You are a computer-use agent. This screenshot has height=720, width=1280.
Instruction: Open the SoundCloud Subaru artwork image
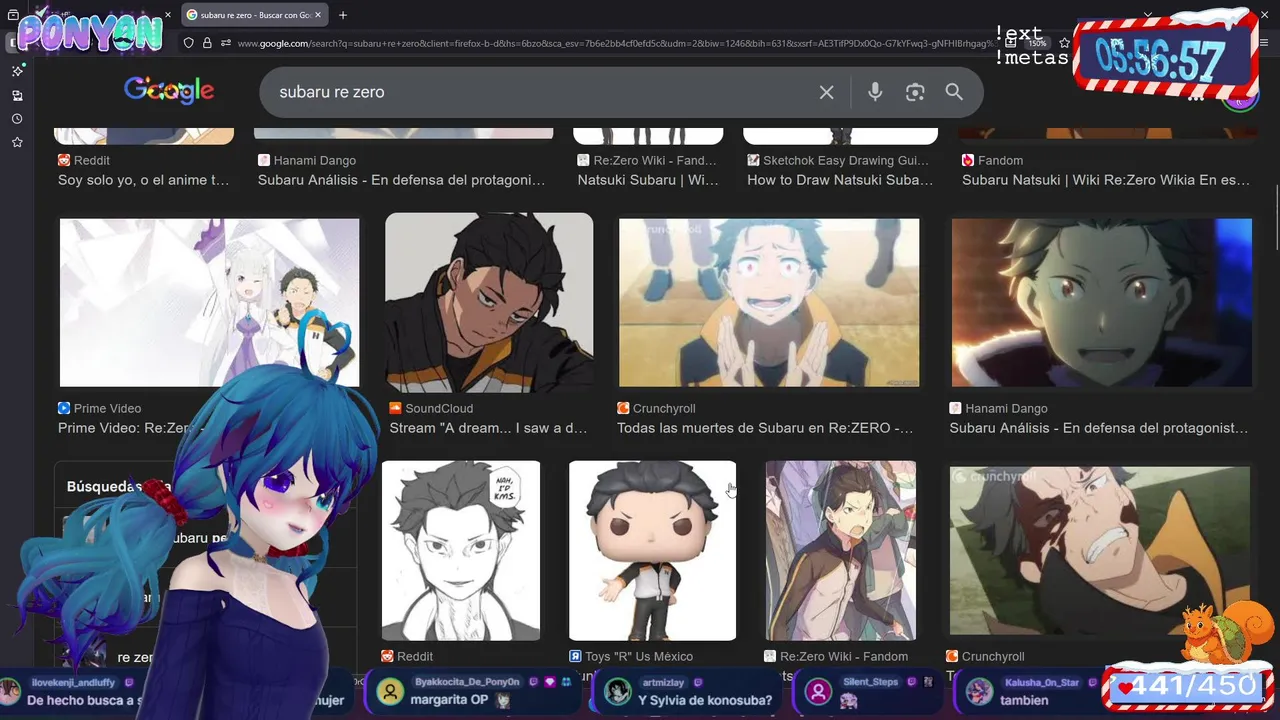489,302
